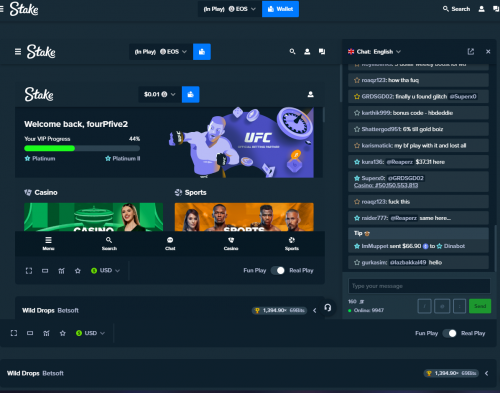500x393 pixels.
Task: Open the orange SPORTS banner thumbnail
Action: (244, 217)
